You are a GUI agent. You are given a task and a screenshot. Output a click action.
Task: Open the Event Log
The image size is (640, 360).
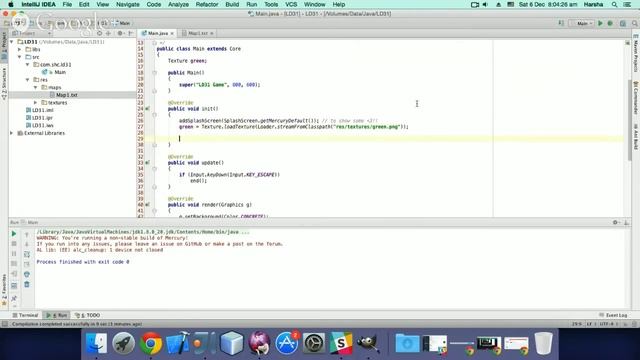tap(613, 315)
